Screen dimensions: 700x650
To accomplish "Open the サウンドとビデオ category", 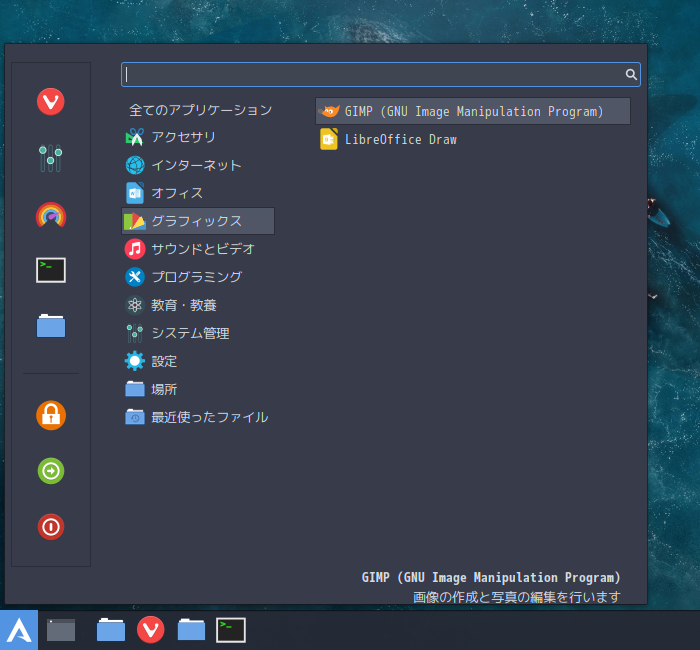I will [x=198, y=249].
